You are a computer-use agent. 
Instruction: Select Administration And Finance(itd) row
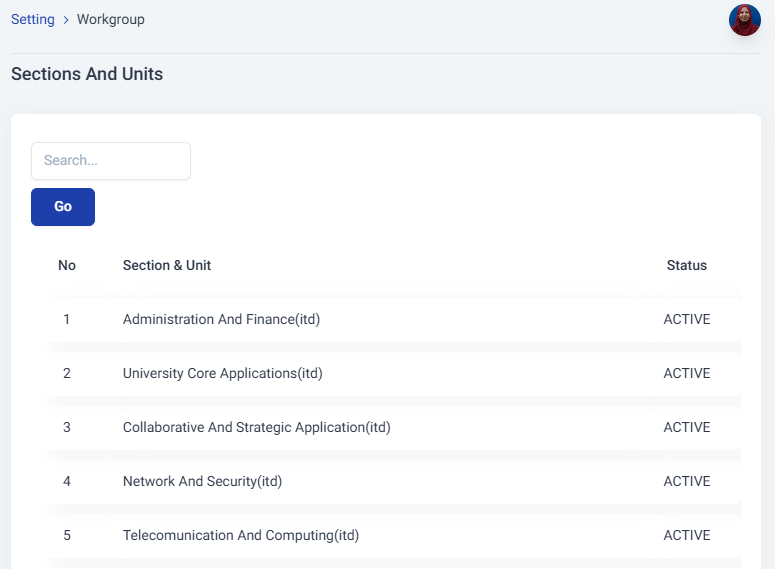click(221, 320)
